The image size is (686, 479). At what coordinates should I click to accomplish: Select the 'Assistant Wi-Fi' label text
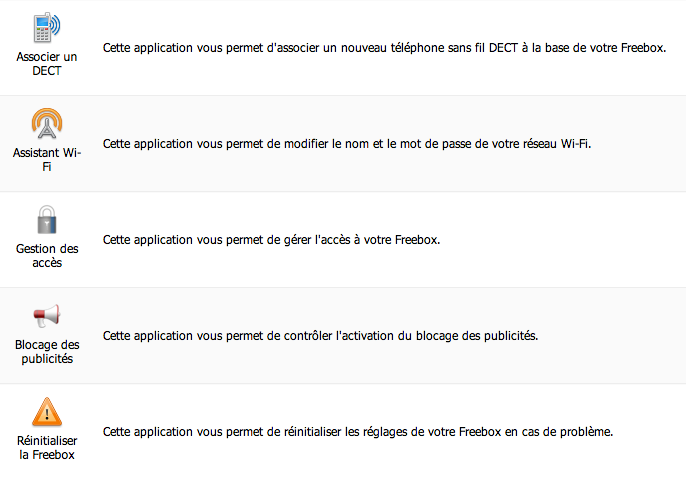point(47,160)
